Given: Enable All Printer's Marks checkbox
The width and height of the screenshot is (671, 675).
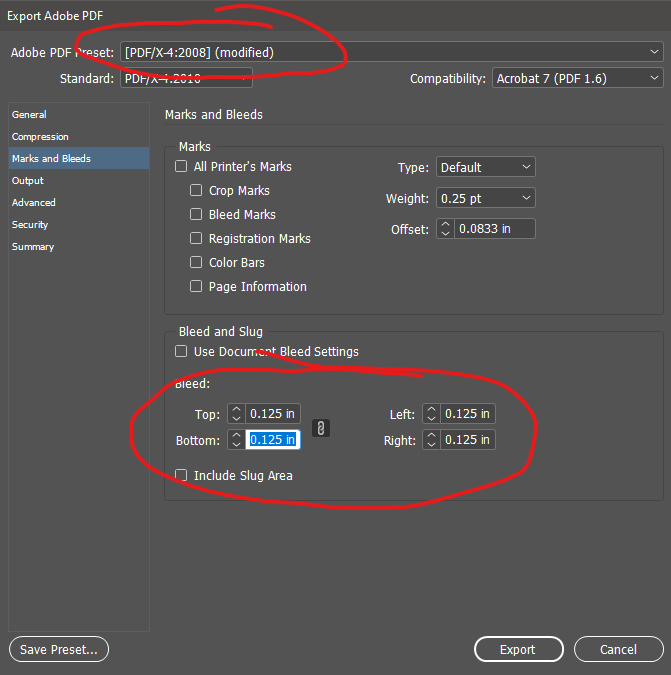Looking at the screenshot, I should pos(181,167).
